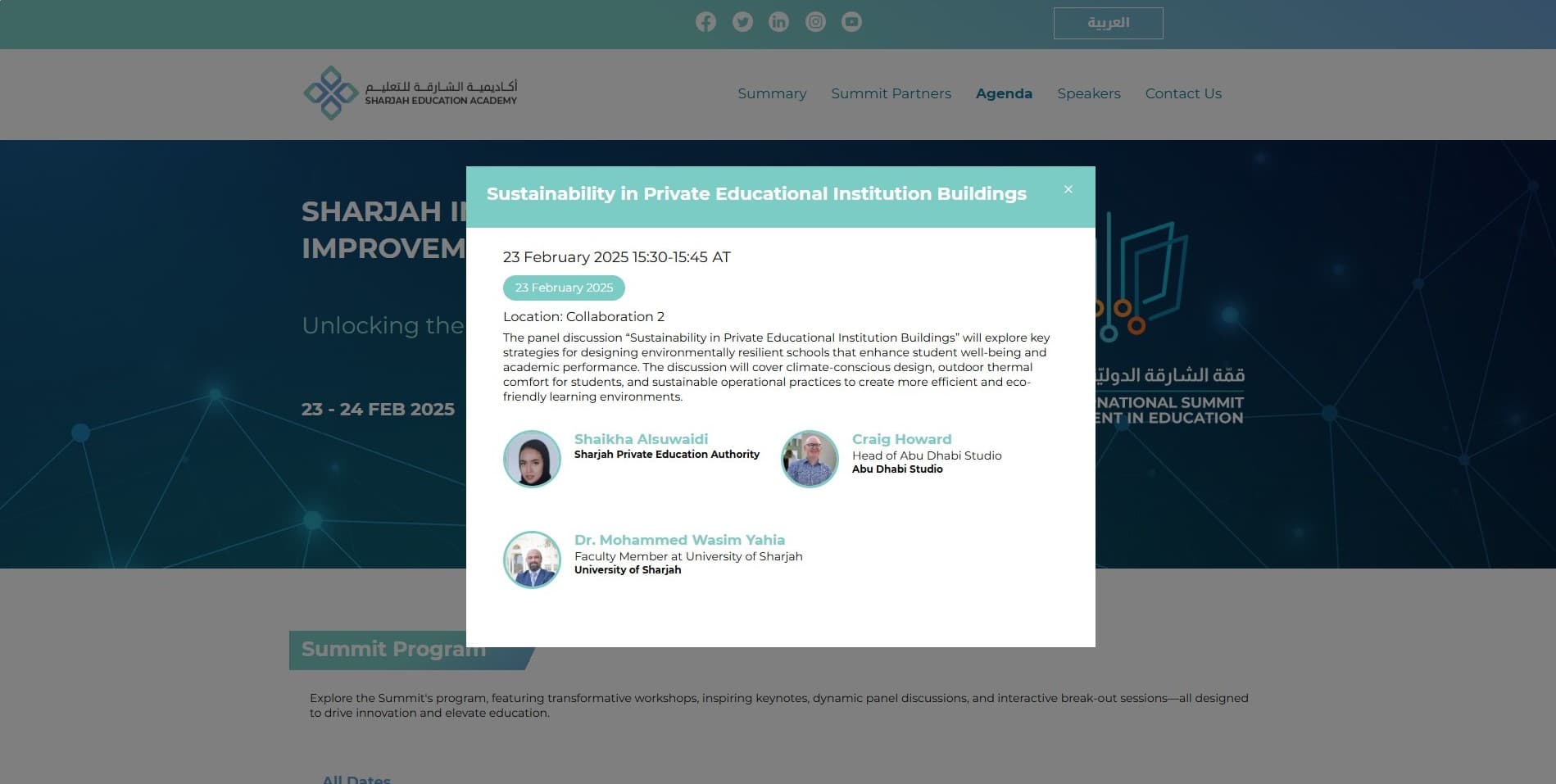This screenshot has width=1556, height=784.
Task: Navigate to the Speakers section
Action: click(1088, 93)
